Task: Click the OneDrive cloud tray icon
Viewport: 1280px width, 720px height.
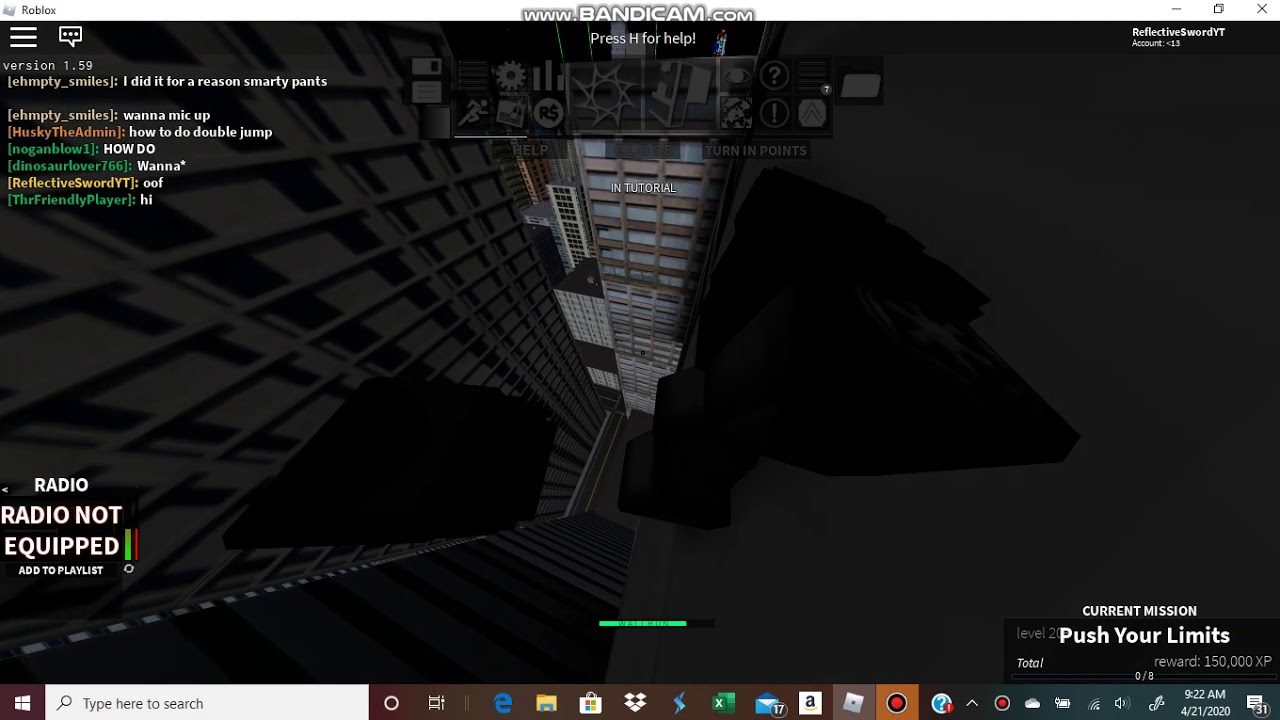Action: [x=1032, y=703]
